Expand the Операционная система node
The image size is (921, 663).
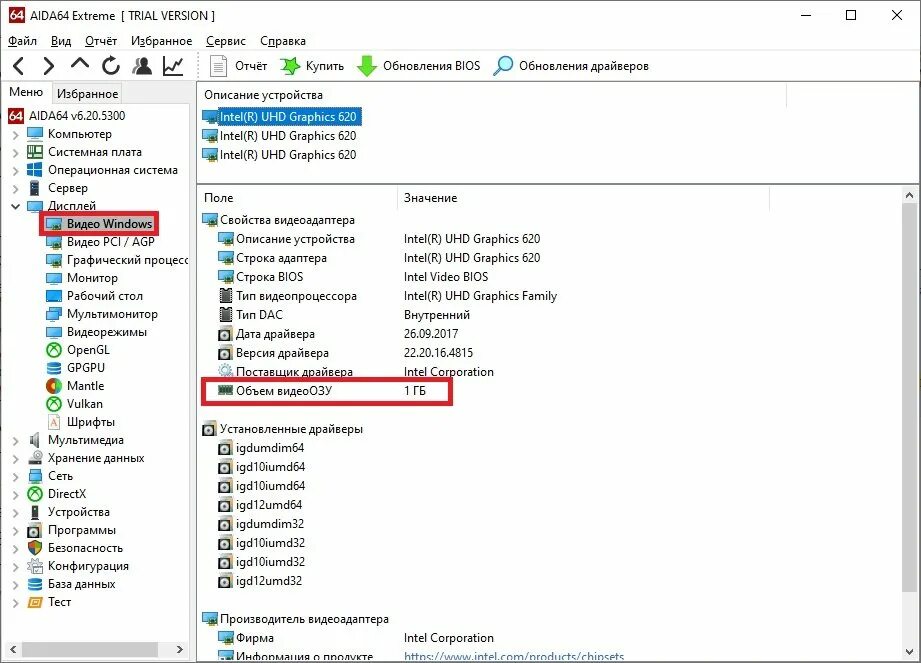(16, 171)
